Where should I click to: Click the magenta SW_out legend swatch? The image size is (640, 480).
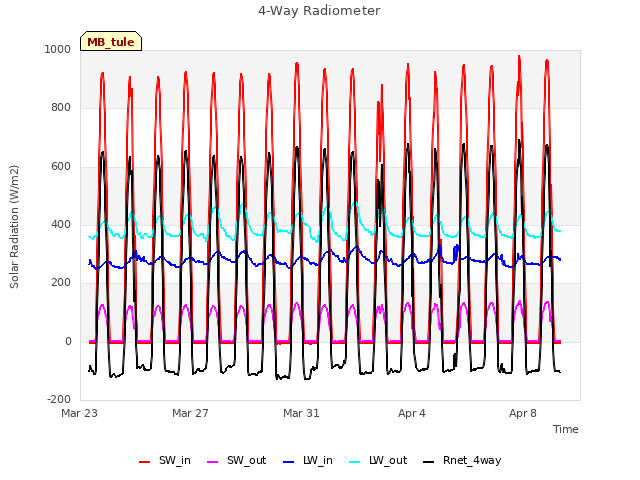coord(213,462)
